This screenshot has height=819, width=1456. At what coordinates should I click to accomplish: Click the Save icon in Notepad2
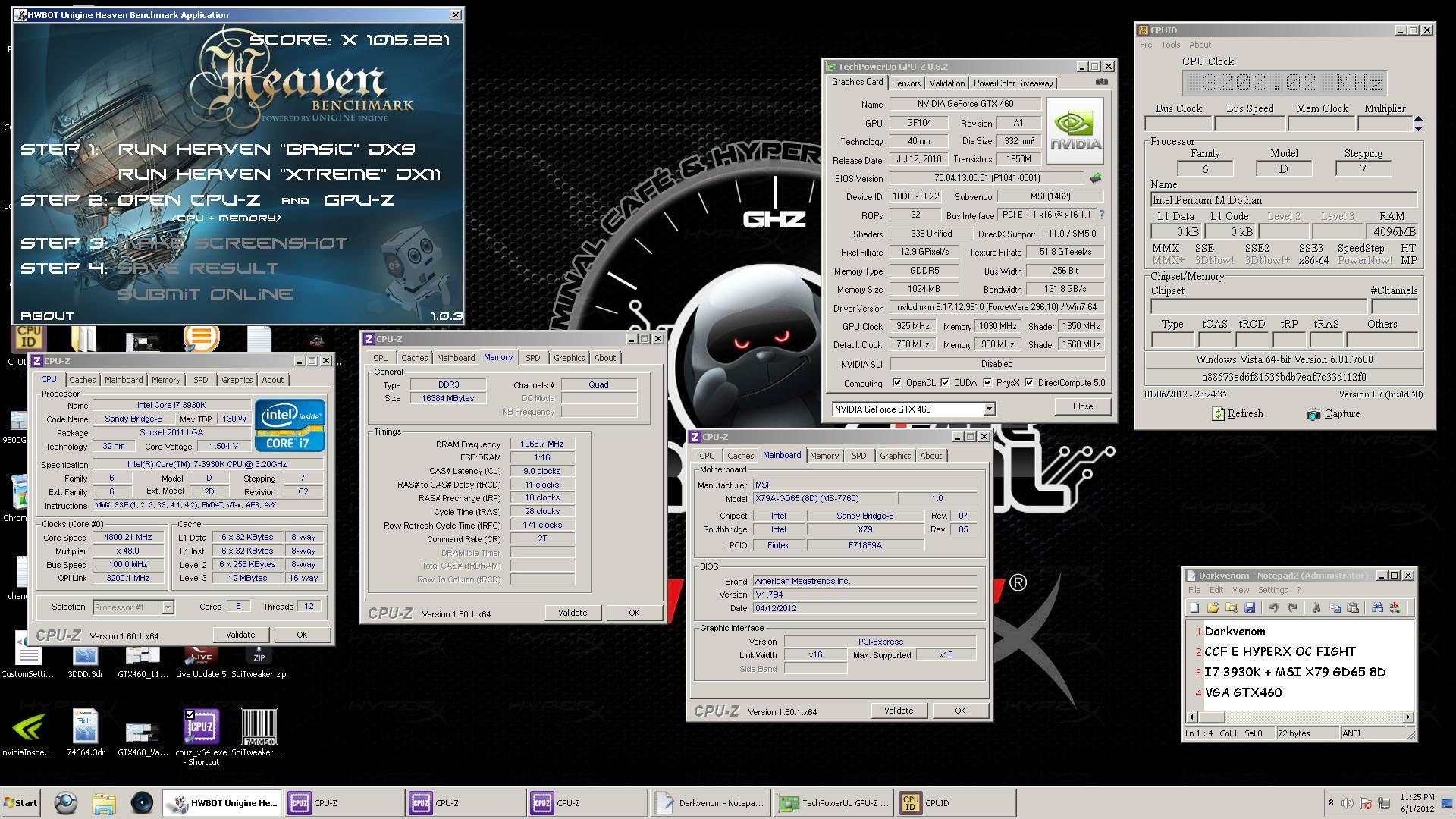pyautogui.click(x=1250, y=607)
